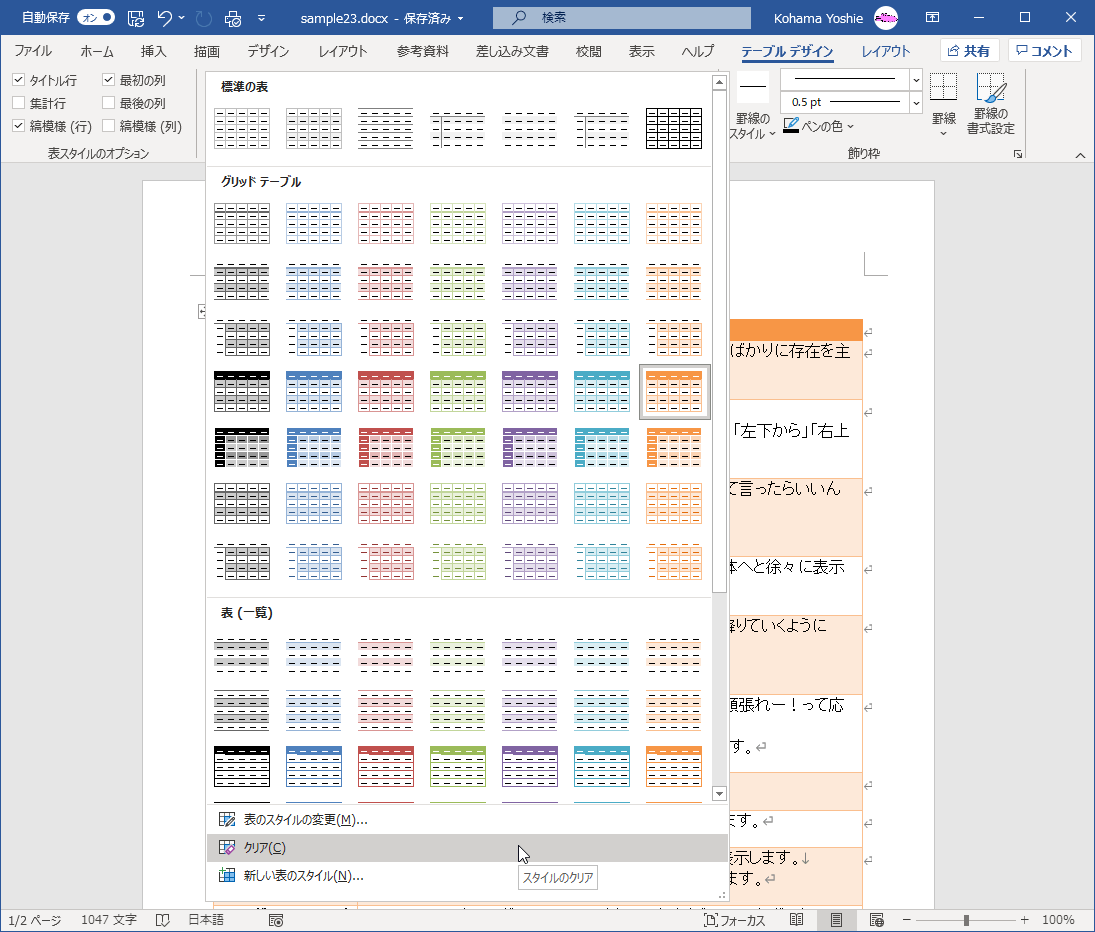1095x932 pixels.
Task: Click the 1/2 ページ page indicator
Action: [34, 920]
